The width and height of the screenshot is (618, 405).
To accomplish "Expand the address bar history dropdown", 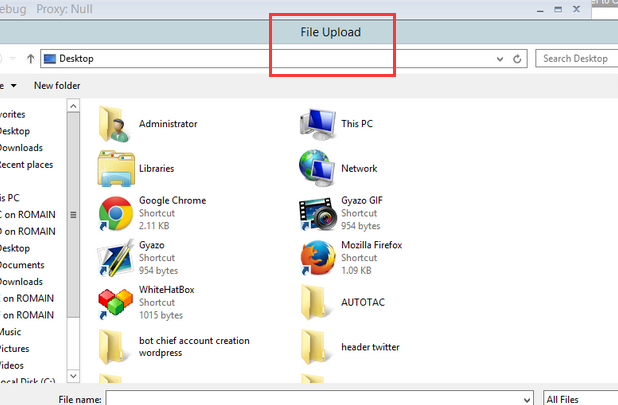I will point(499,59).
